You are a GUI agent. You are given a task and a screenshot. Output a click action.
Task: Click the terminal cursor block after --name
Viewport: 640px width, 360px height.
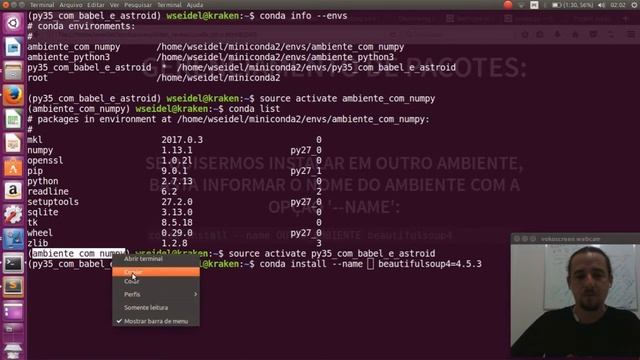click(370, 264)
